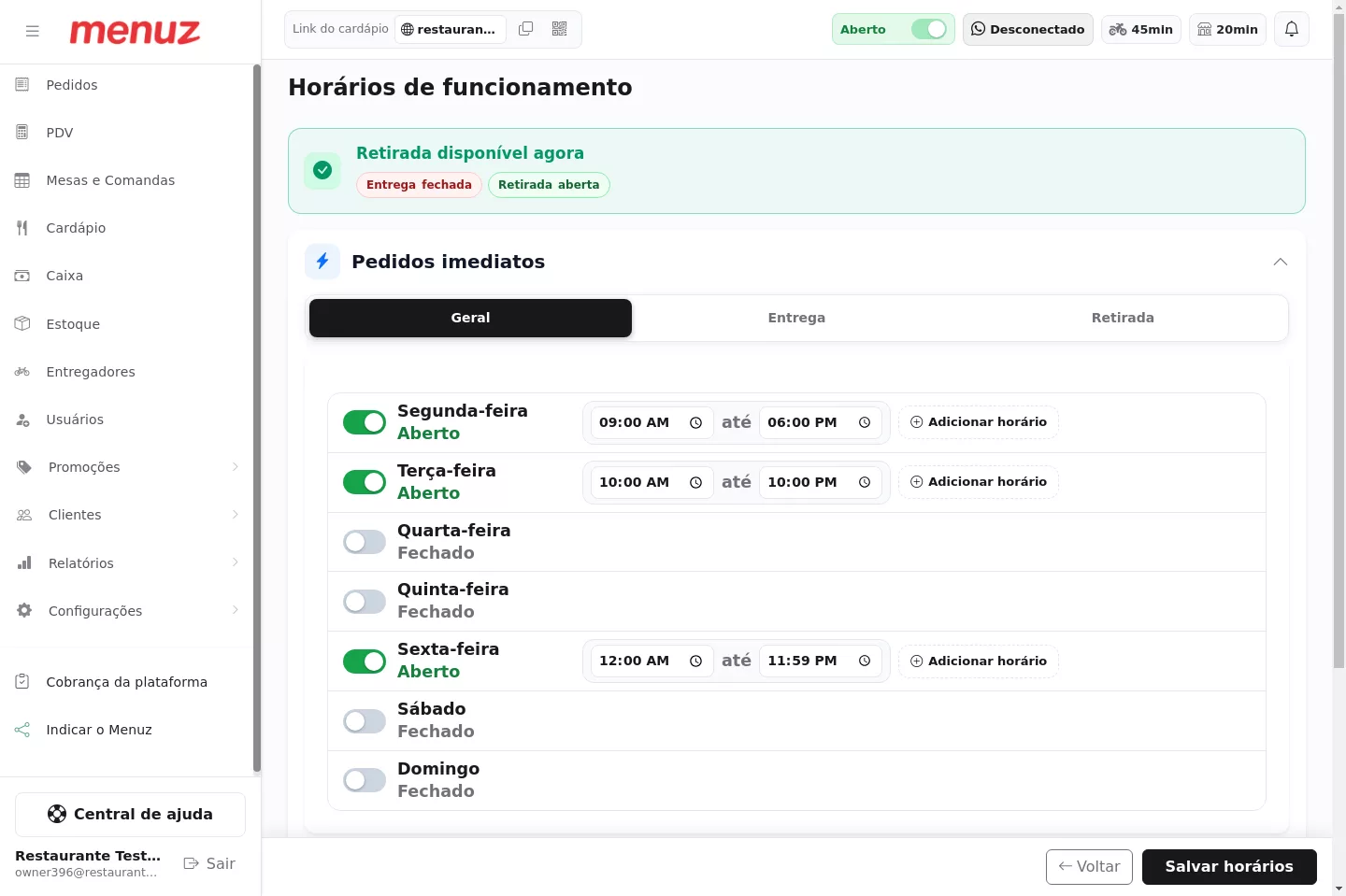Click Salvar horários button
The height and width of the screenshot is (896, 1346).
pos(1229,867)
